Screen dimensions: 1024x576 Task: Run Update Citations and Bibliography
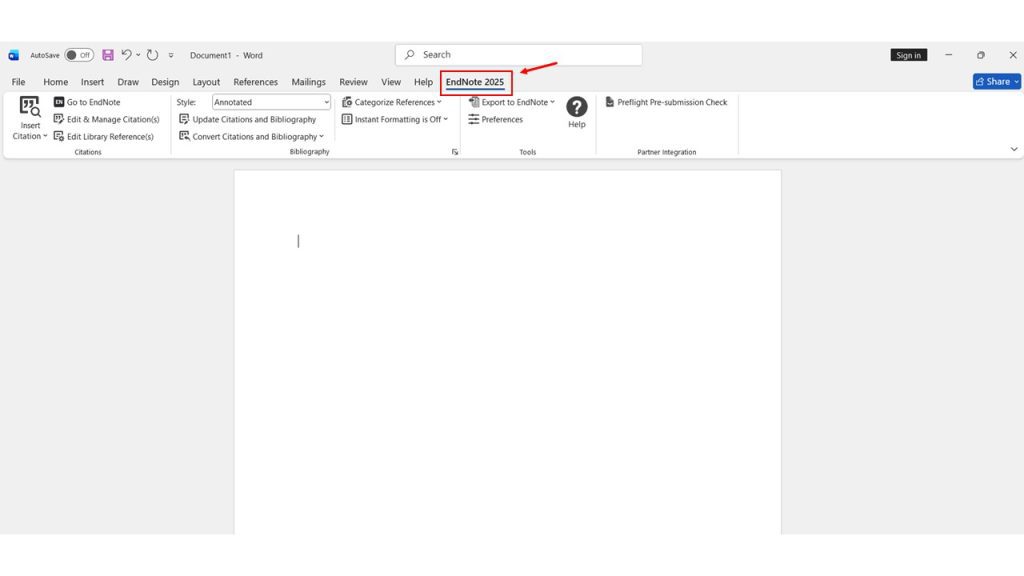(x=253, y=119)
